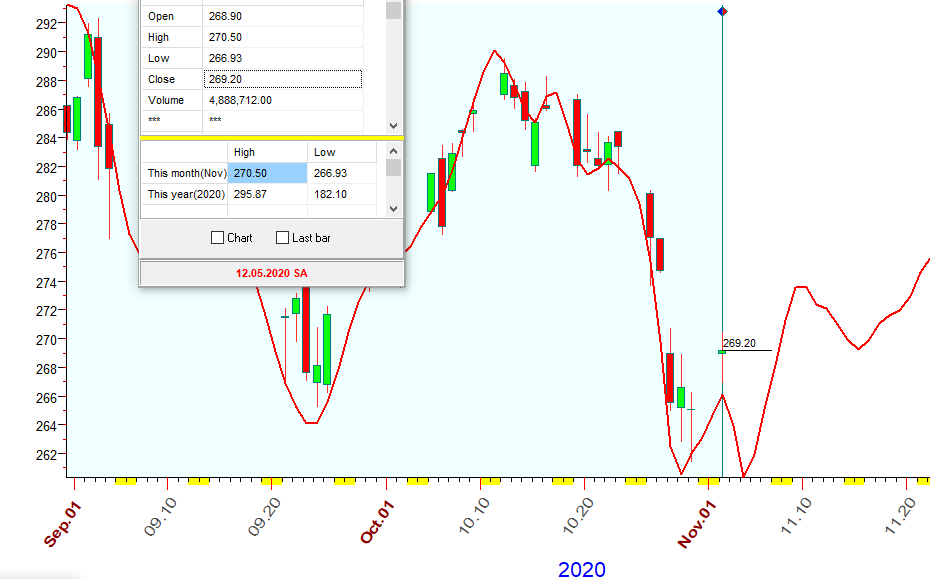Enable the Chart checkbox
Viewport: 930px width, 579px height.
click(x=218, y=238)
